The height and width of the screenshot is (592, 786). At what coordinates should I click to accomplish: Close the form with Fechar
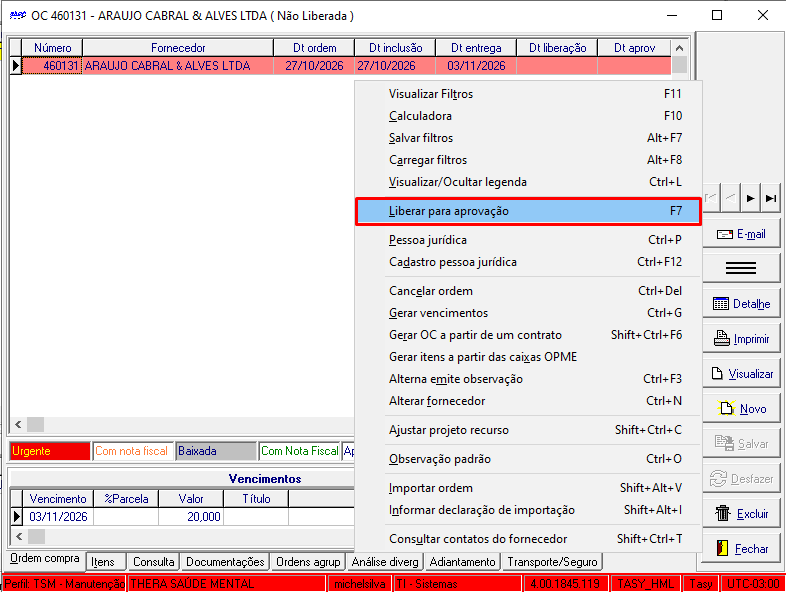coord(741,549)
